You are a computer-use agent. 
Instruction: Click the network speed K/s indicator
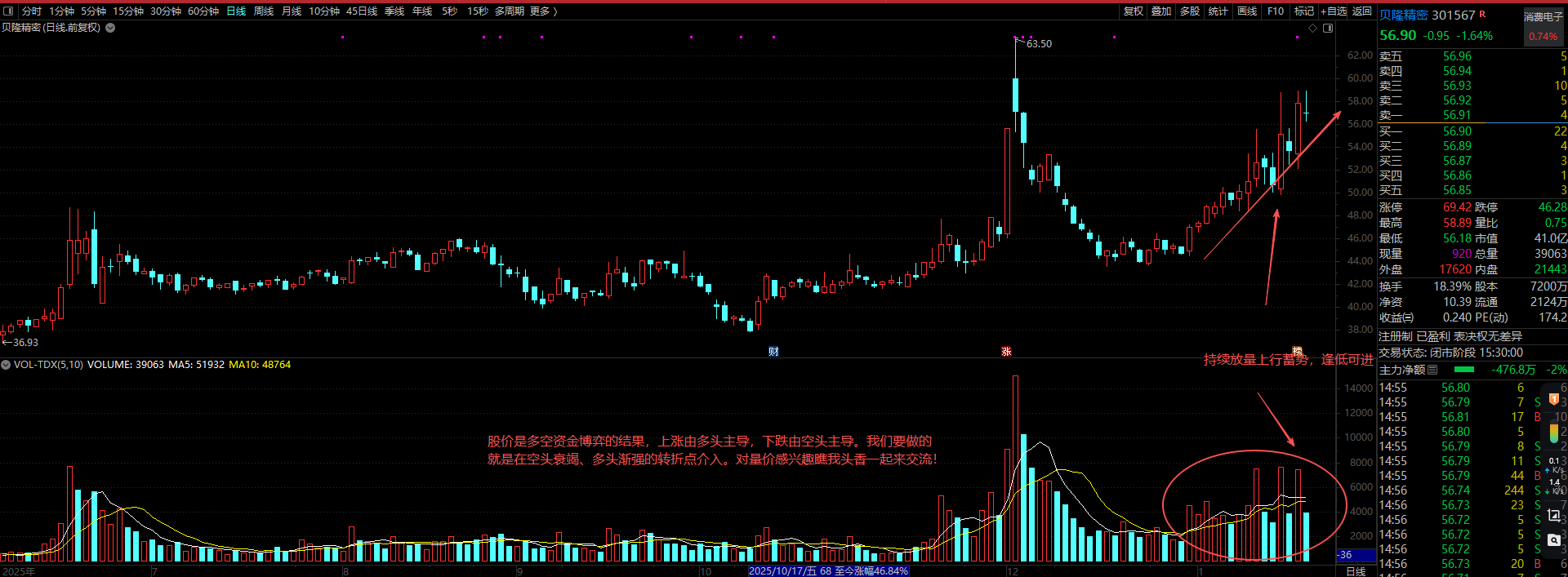pos(1554,476)
